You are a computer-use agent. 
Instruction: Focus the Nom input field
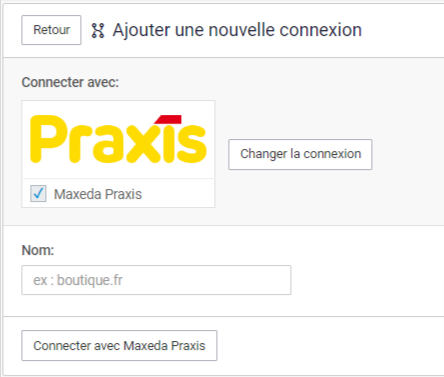(x=156, y=280)
